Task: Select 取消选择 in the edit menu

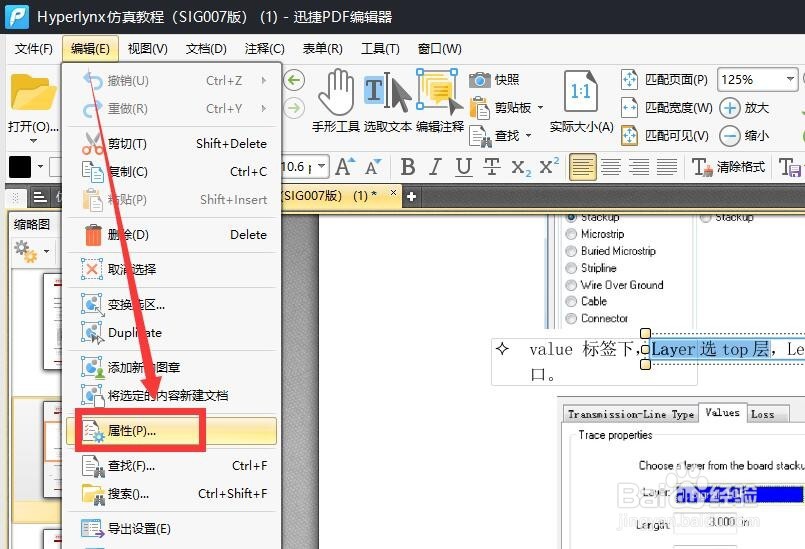Action: [171, 269]
